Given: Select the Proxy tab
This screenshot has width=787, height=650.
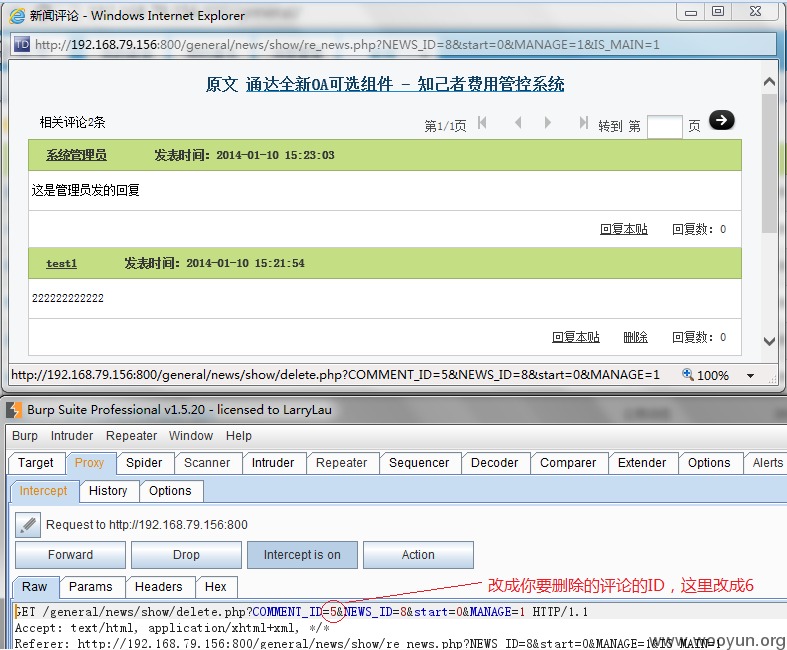Looking at the screenshot, I should [90, 463].
